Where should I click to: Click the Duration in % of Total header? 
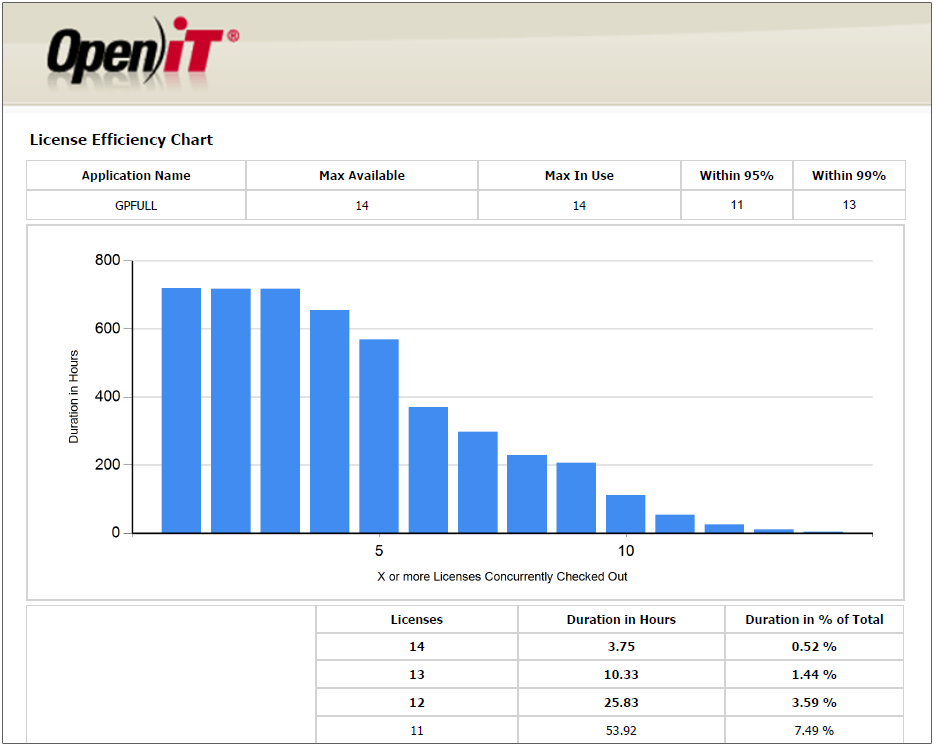point(814,620)
